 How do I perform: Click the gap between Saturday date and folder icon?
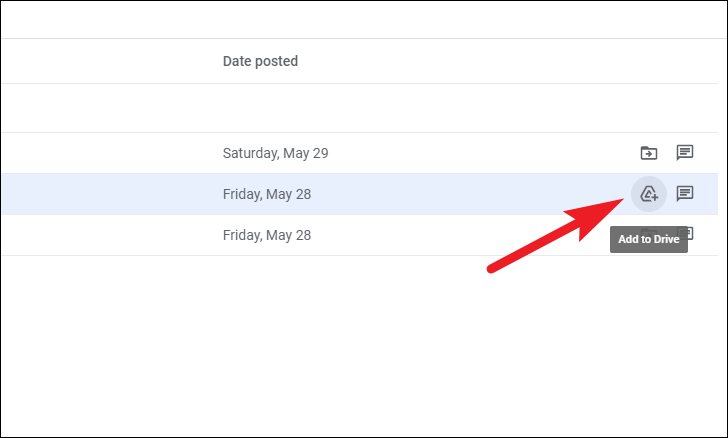pyautogui.click(x=484, y=153)
